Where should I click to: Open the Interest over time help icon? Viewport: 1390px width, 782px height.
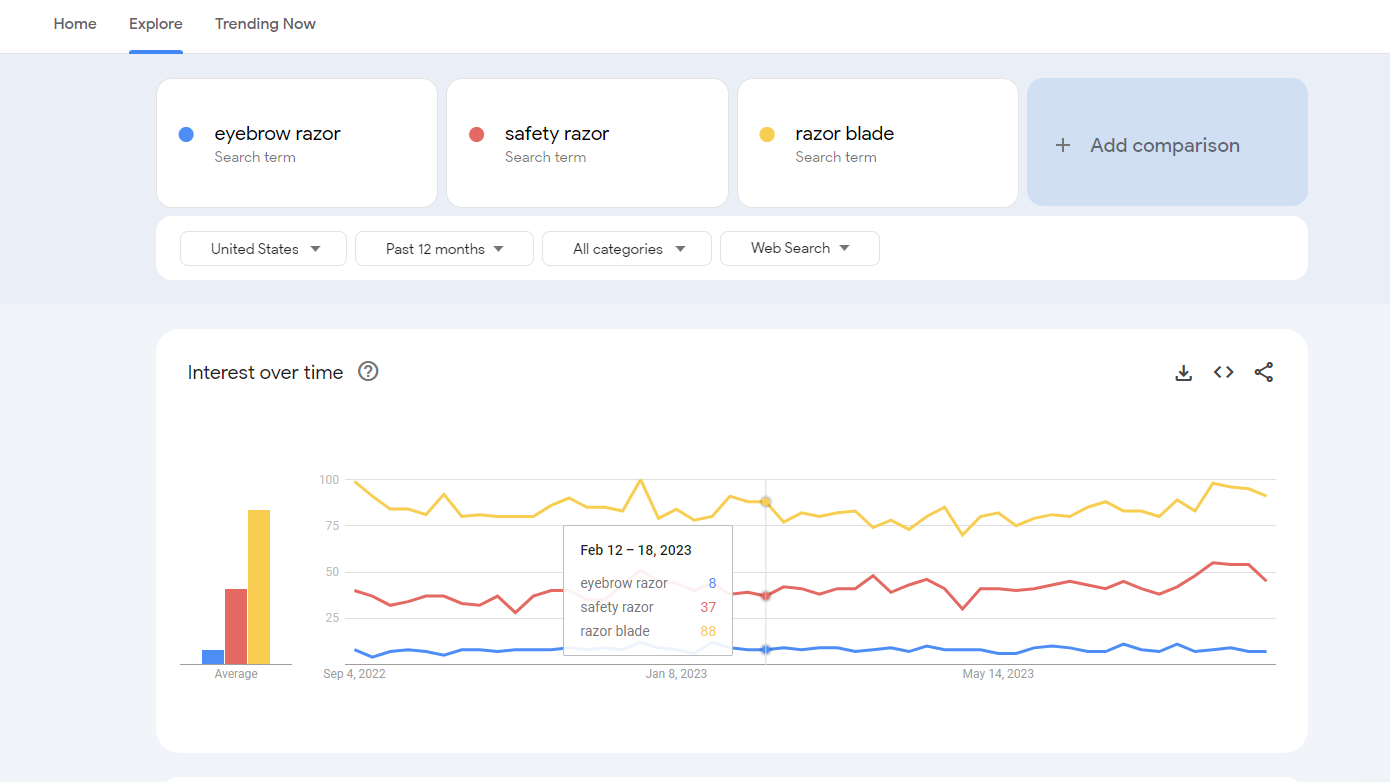(x=368, y=372)
